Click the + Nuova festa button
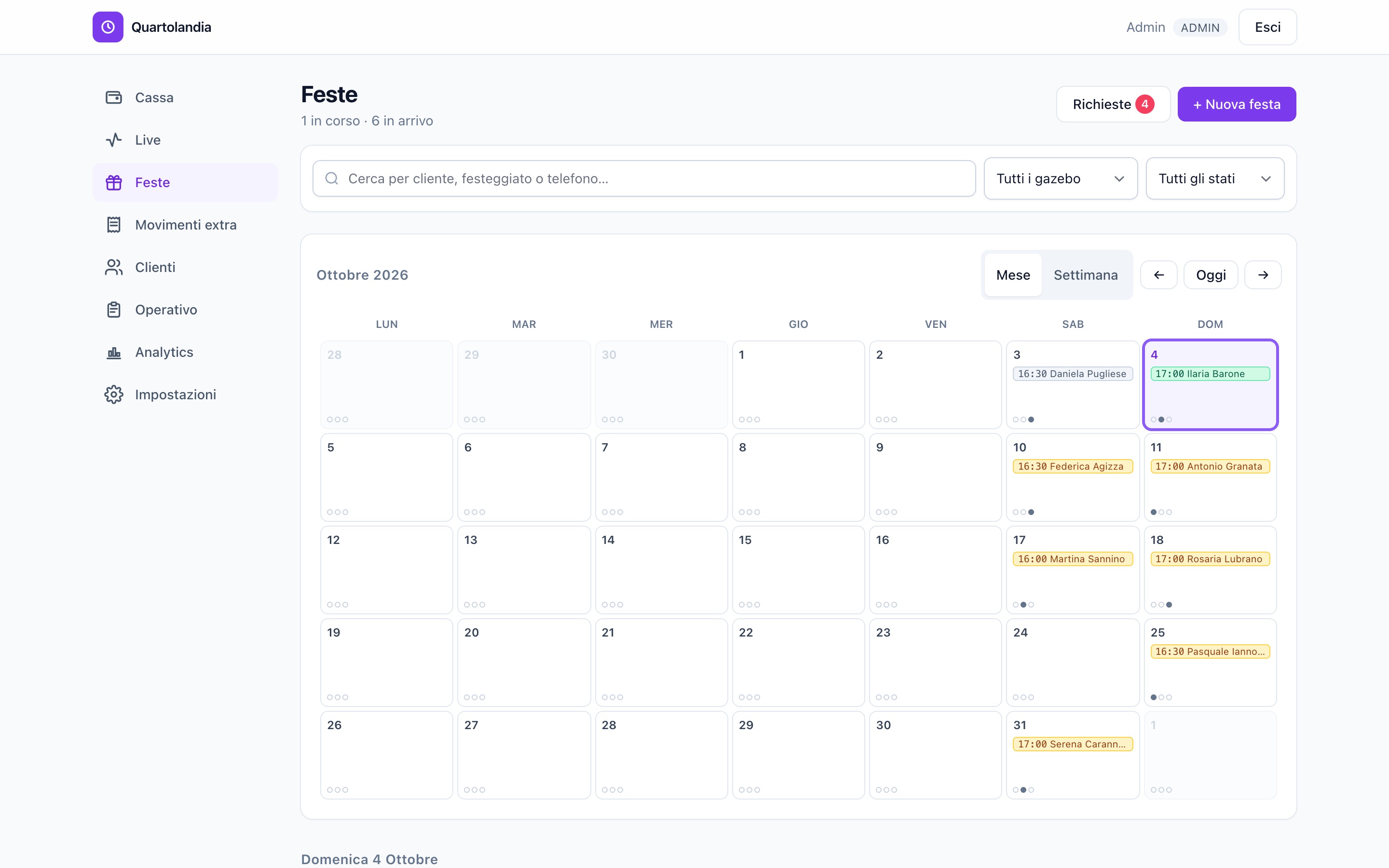1389x868 pixels. click(x=1237, y=105)
